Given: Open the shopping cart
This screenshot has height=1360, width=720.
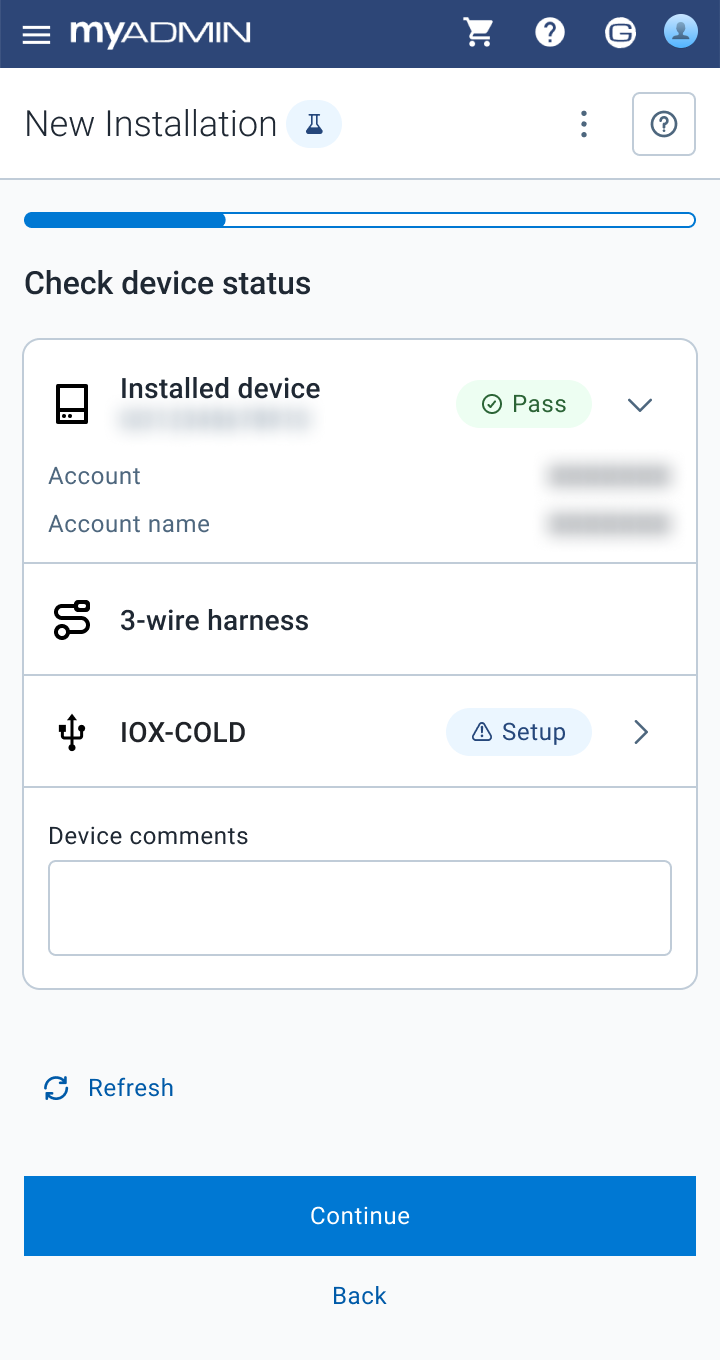Looking at the screenshot, I should coord(479,33).
